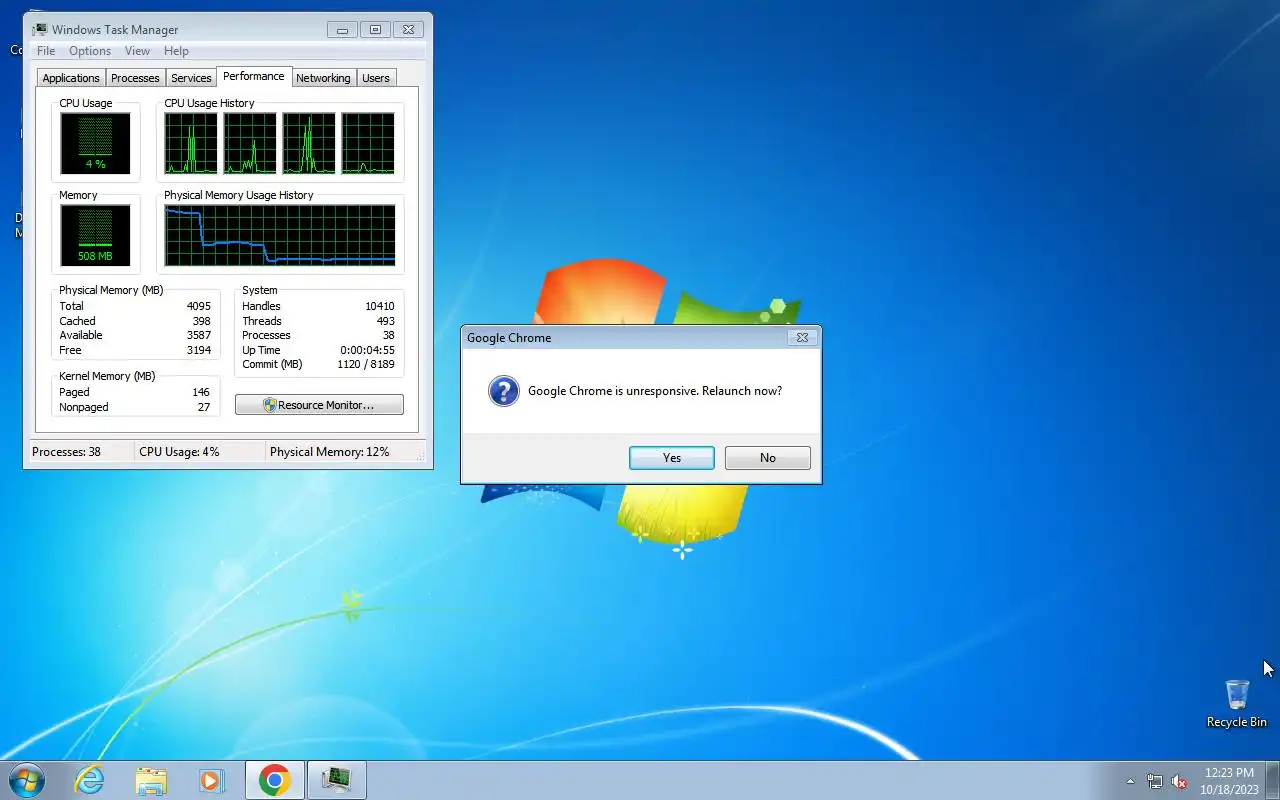
Task: Click the Available value 3587
Action: click(198, 335)
